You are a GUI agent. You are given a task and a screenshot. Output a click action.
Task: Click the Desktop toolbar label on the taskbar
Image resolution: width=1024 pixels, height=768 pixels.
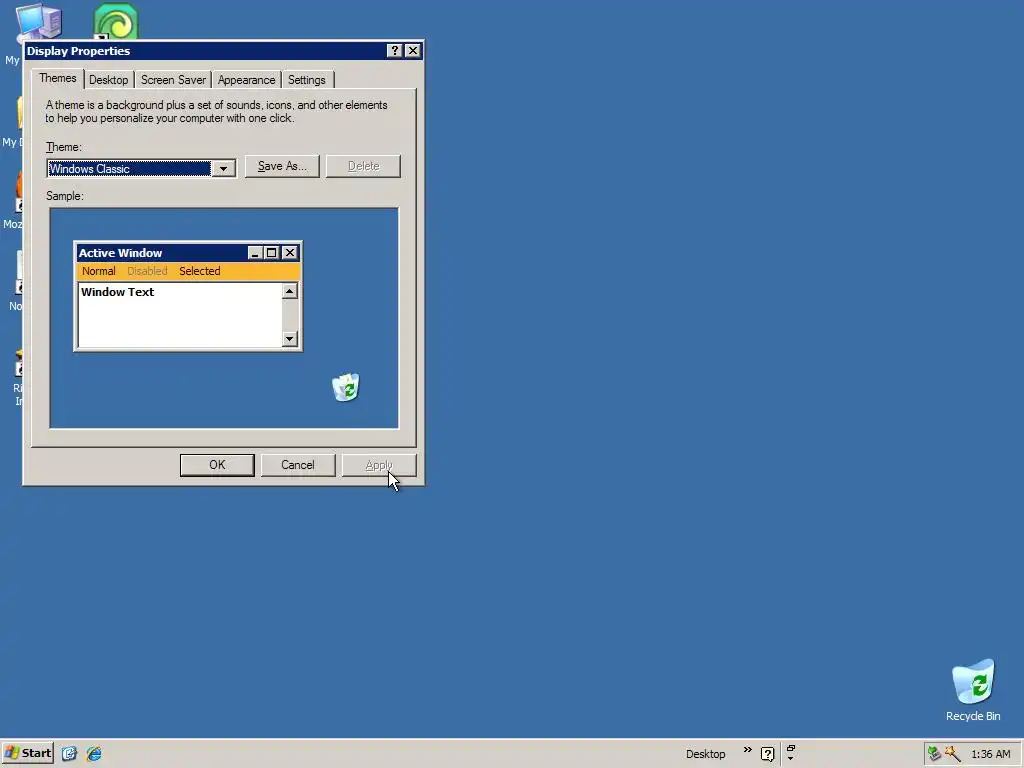tap(705, 754)
